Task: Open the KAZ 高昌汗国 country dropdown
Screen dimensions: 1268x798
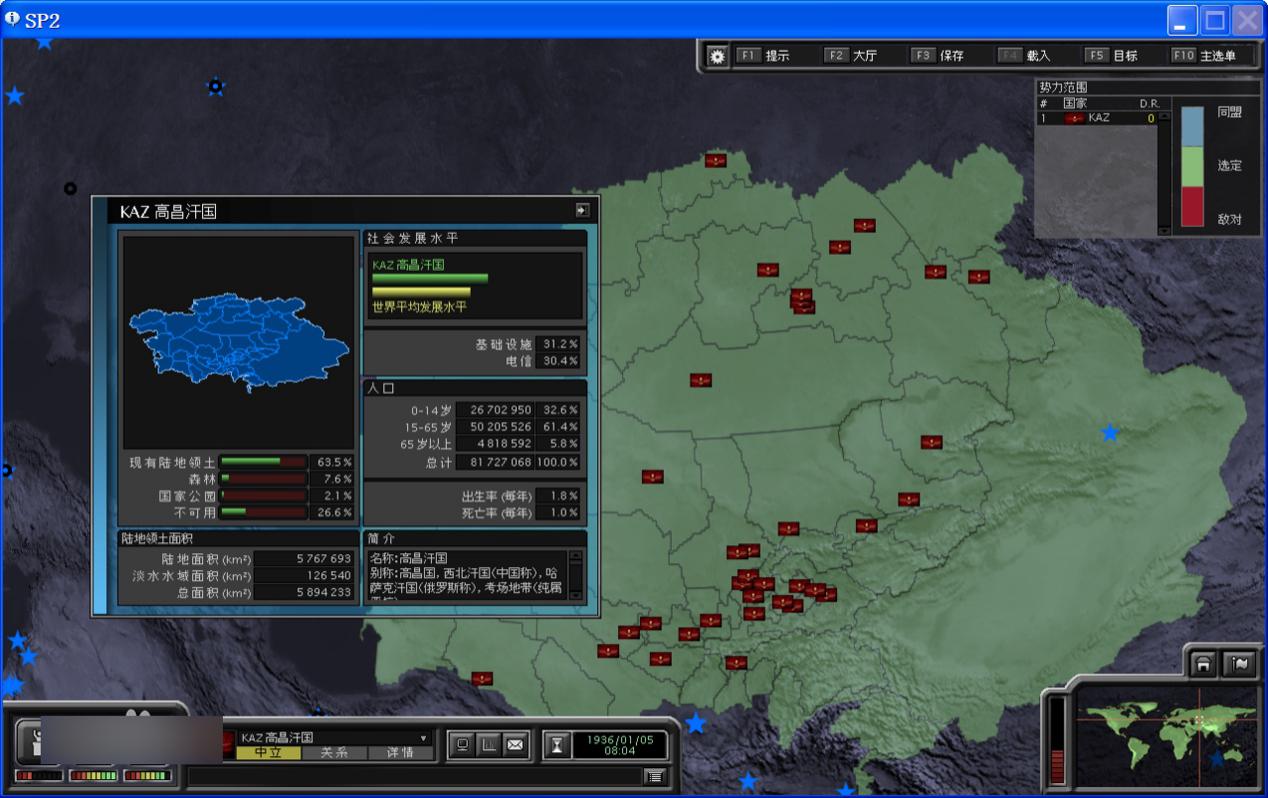Action: pos(423,738)
